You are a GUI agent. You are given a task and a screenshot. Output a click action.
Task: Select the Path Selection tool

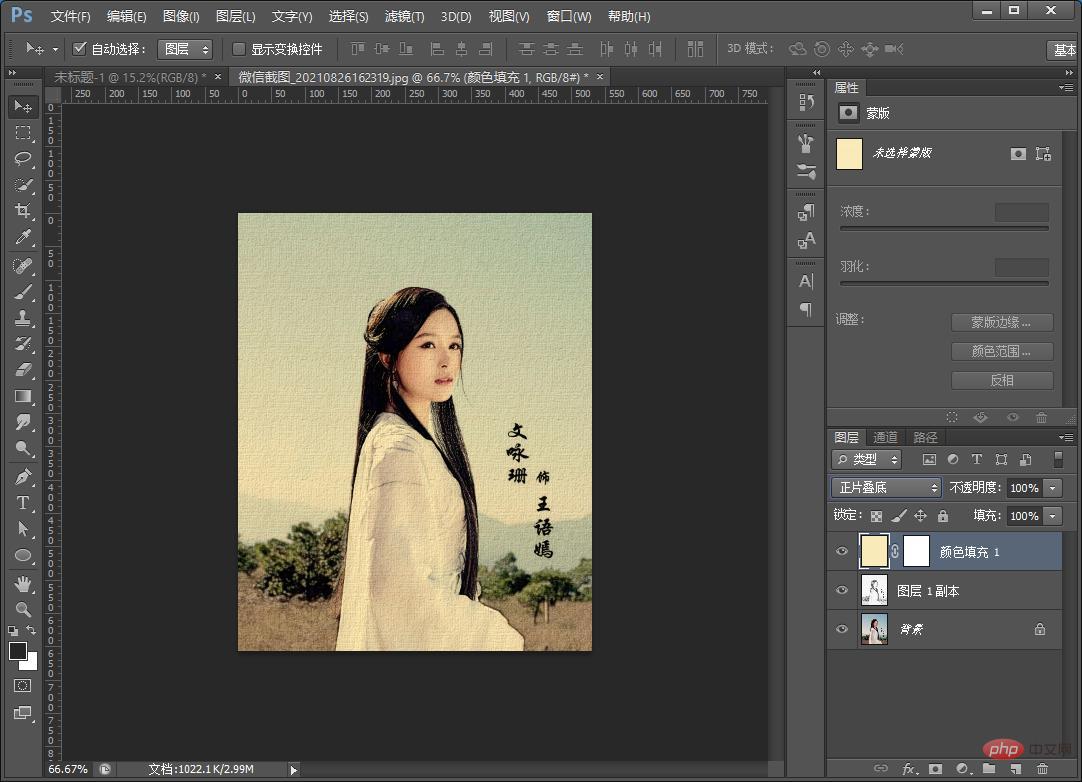[x=23, y=529]
